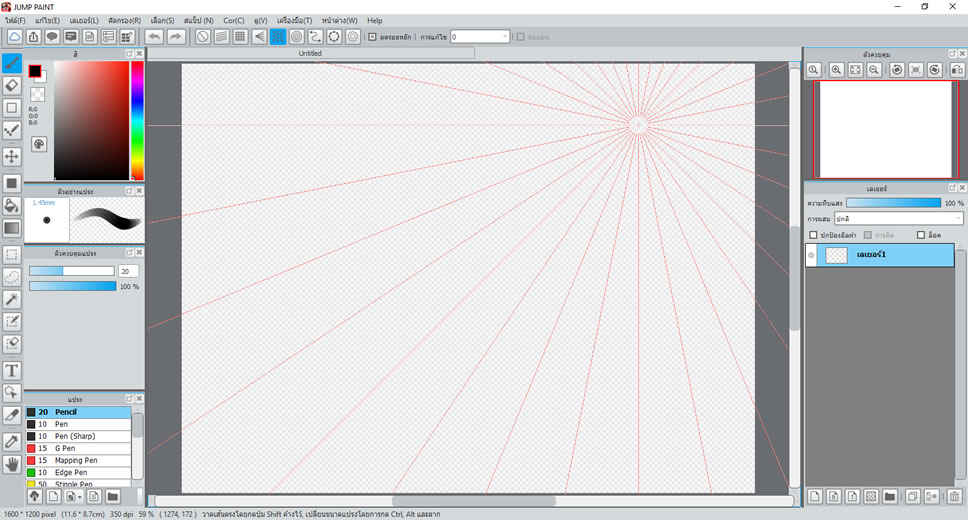Open the เลเยอร์(L) menu
Image resolution: width=968 pixels, height=520 pixels.
[x=84, y=20]
